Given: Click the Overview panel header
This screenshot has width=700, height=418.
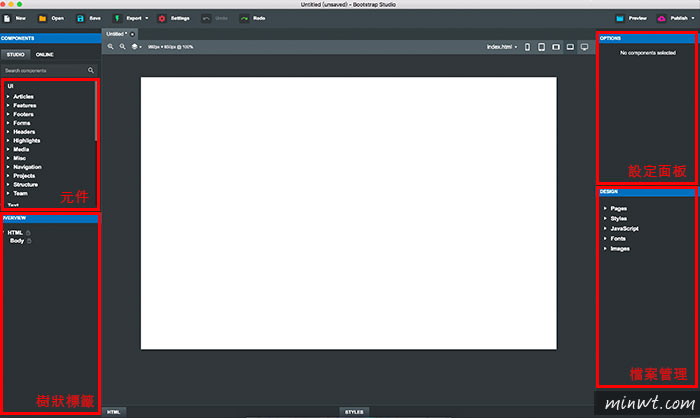Looking at the screenshot, I should [50, 218].
